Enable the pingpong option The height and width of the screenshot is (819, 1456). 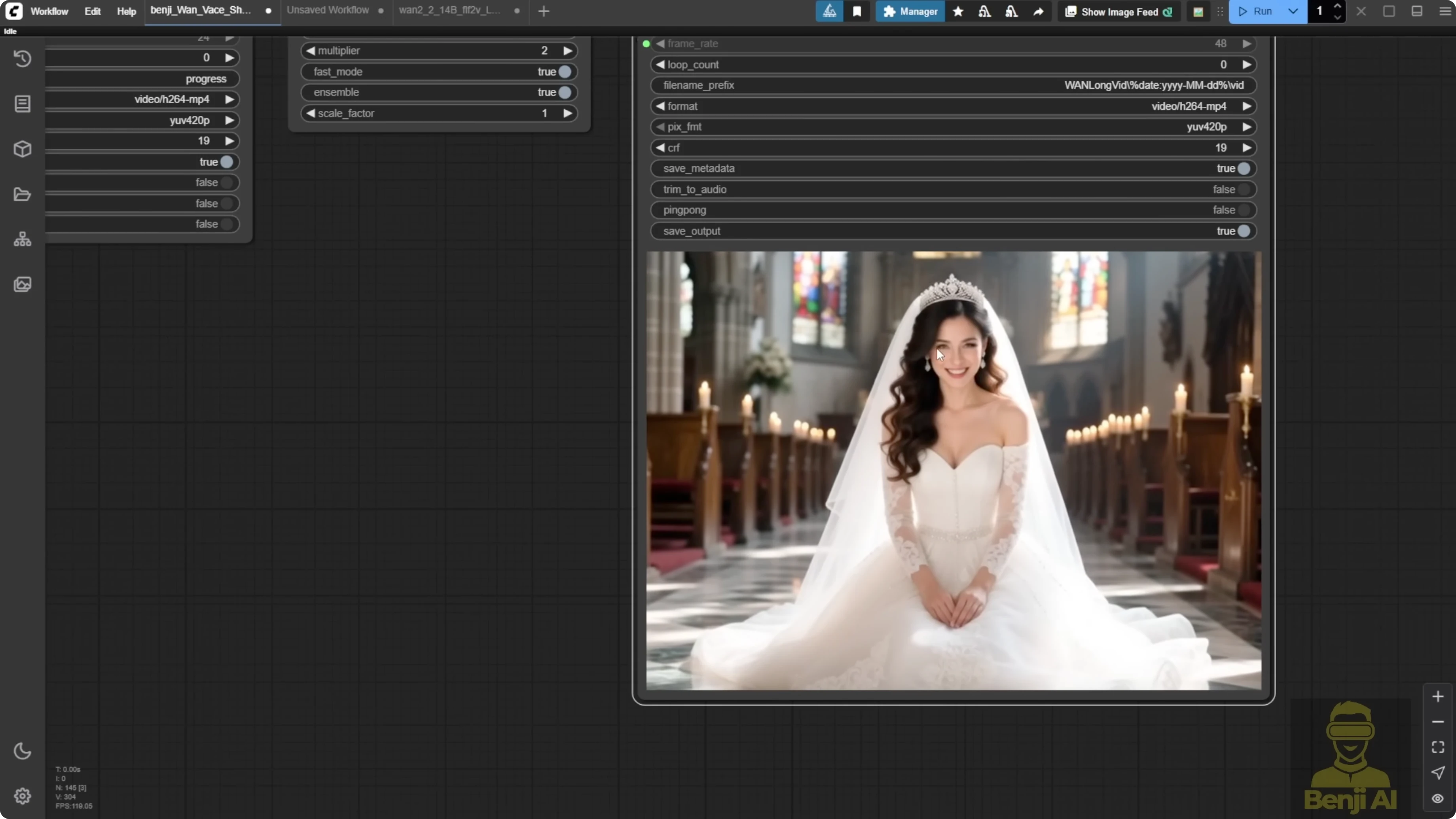tap(1245, 210)
